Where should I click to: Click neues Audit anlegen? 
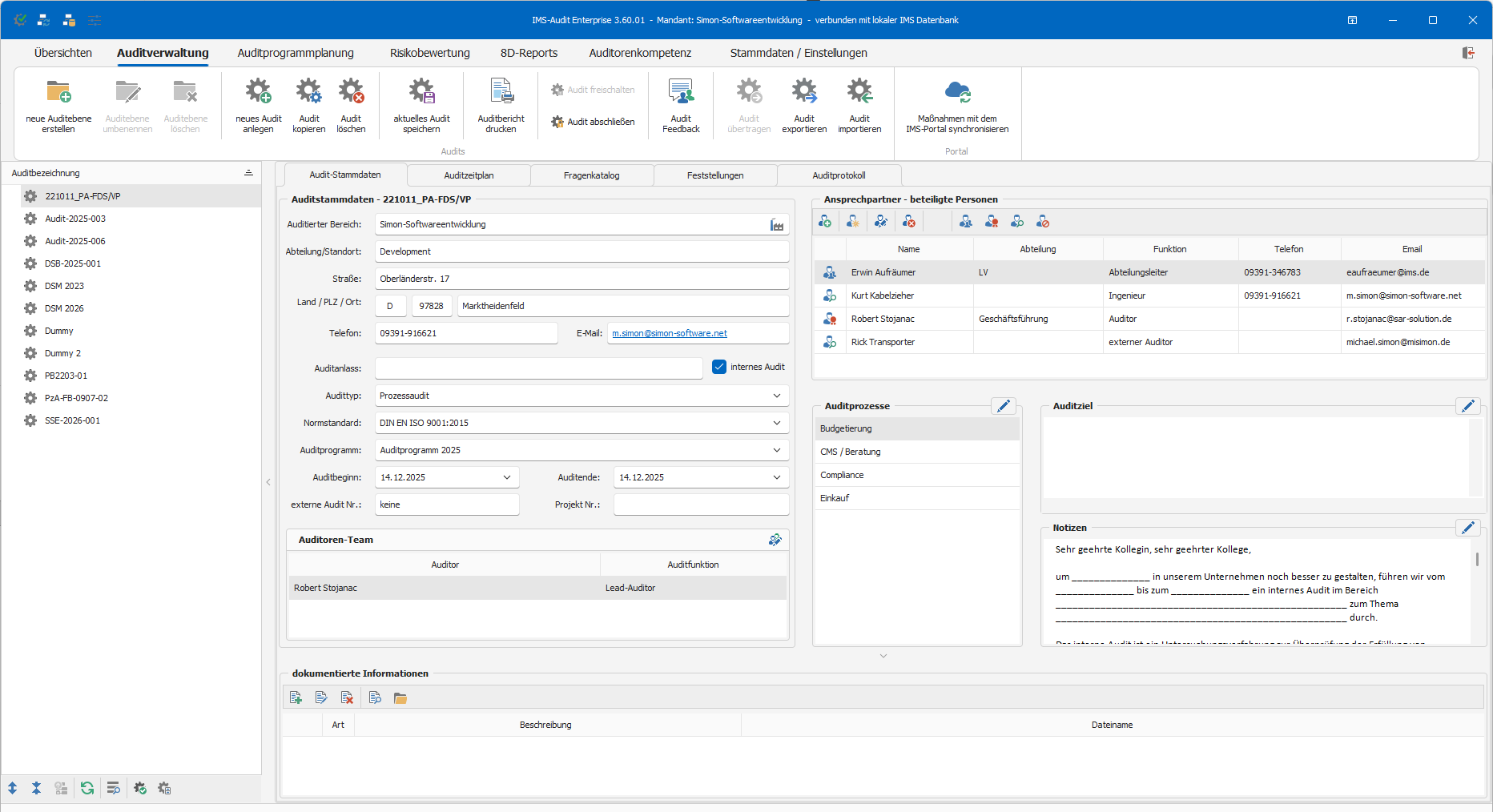[258, 106]
